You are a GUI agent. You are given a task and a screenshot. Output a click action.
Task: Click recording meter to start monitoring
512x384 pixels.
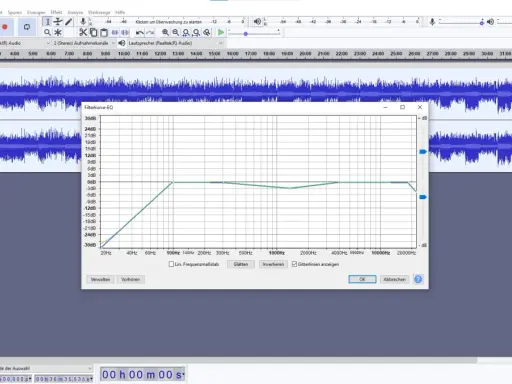(169, 22)
